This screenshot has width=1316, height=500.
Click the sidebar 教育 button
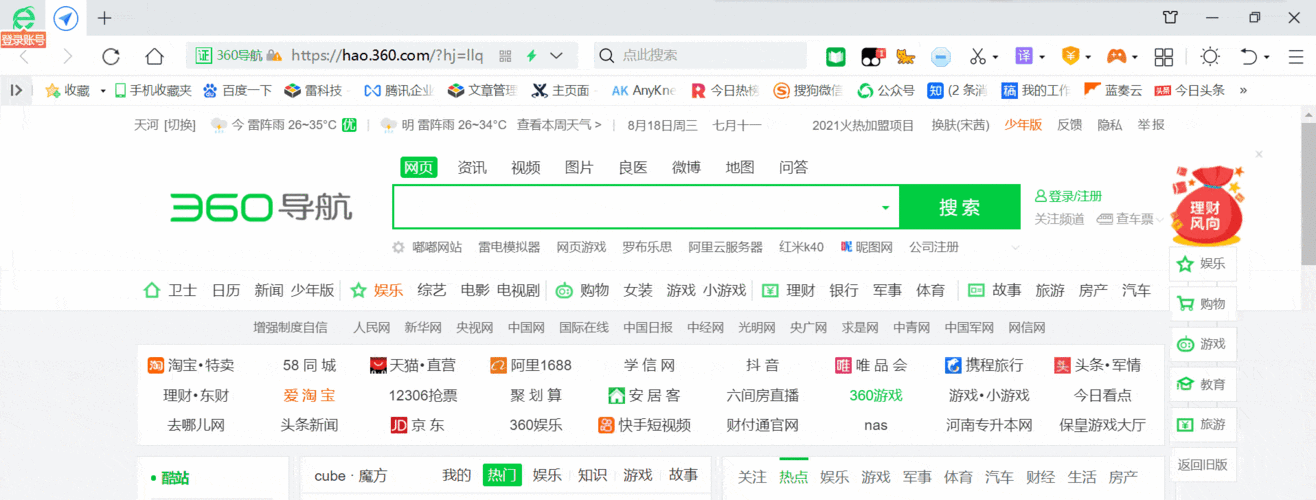(1203, 384)
